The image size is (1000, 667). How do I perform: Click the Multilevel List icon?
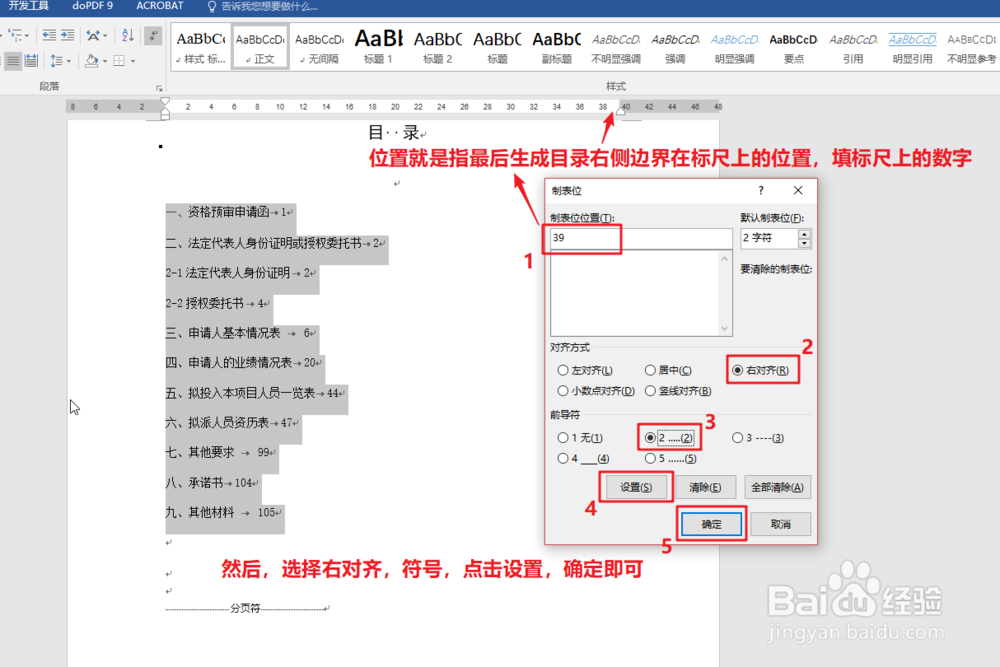tap(13, 34)
